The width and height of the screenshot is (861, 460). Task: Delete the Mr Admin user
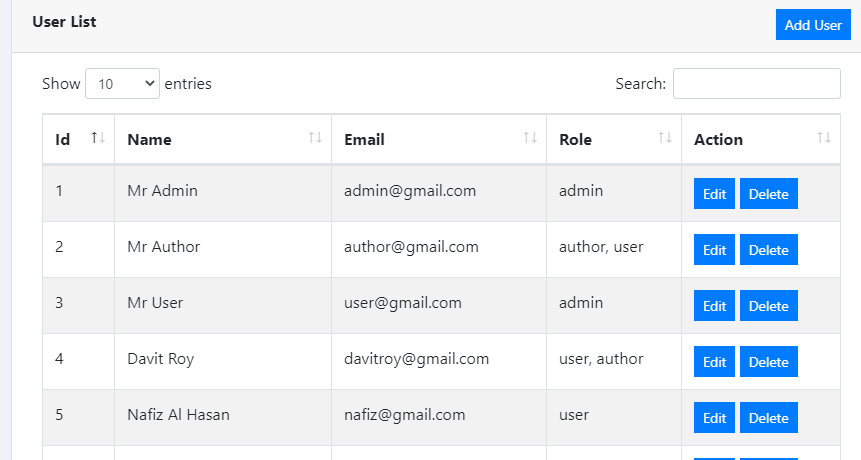coord(768,194)
